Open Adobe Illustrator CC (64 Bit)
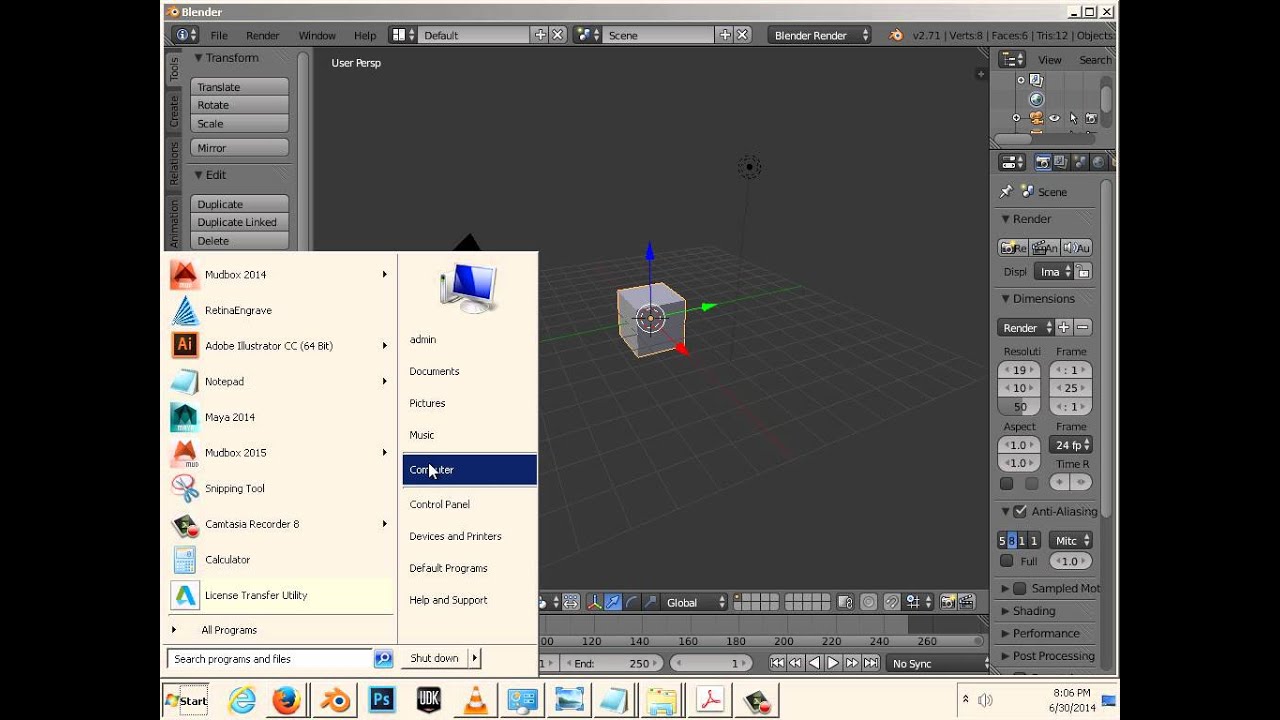 [x=280, y=346]
